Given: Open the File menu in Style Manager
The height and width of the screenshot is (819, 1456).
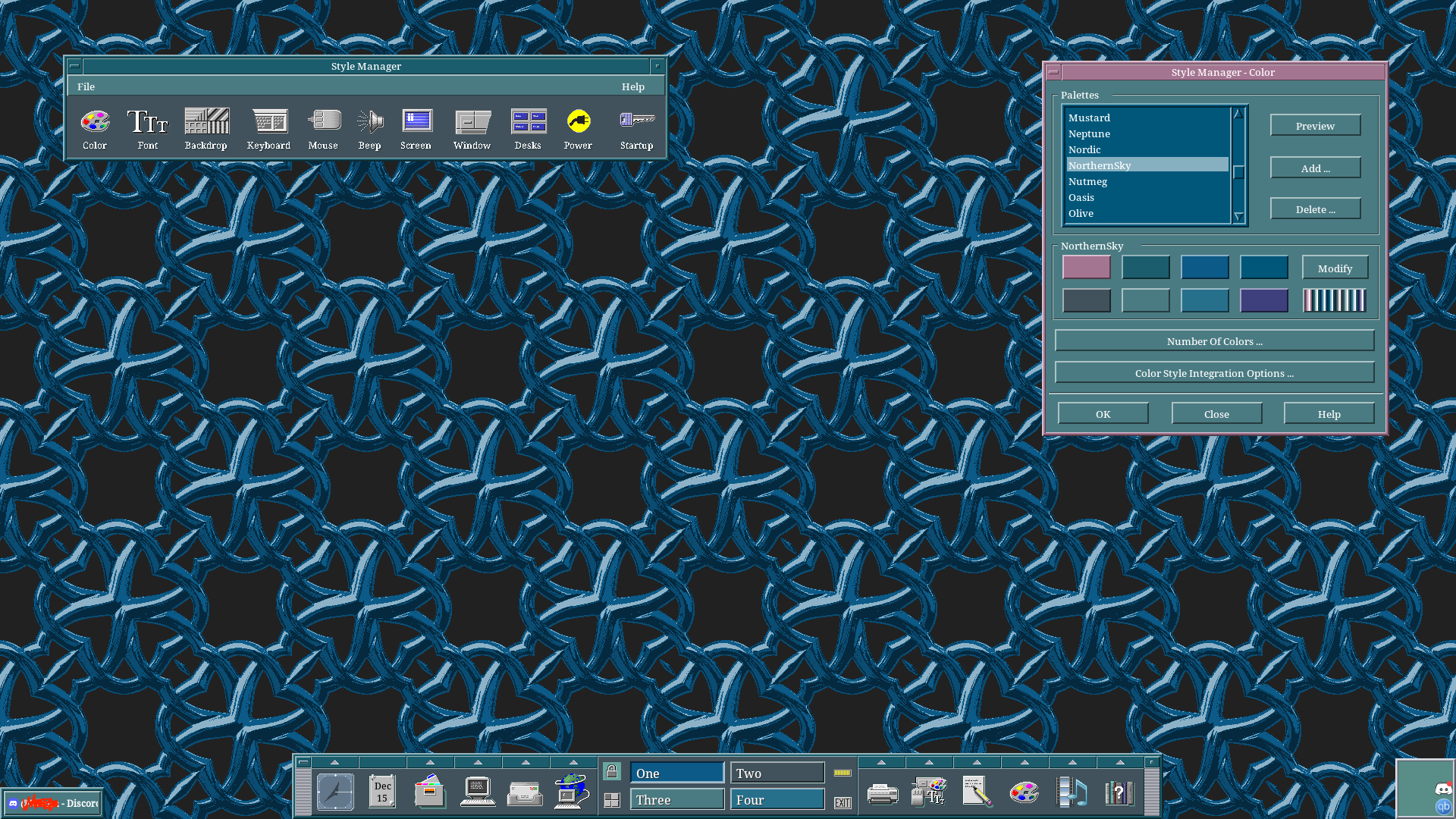Looking at the screenshot, I should pyautogui.click(x=86, y=86).
